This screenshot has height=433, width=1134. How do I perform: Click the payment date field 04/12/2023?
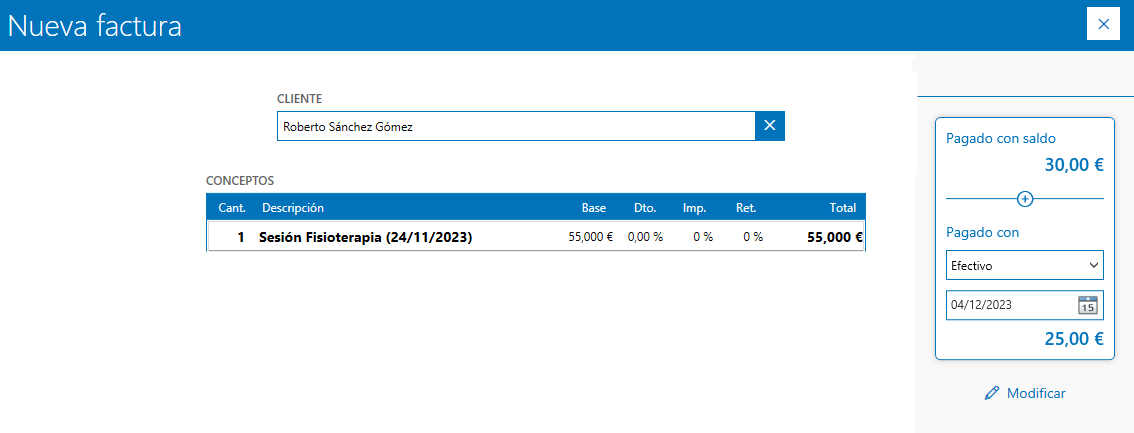click(x=1008, y=306)
